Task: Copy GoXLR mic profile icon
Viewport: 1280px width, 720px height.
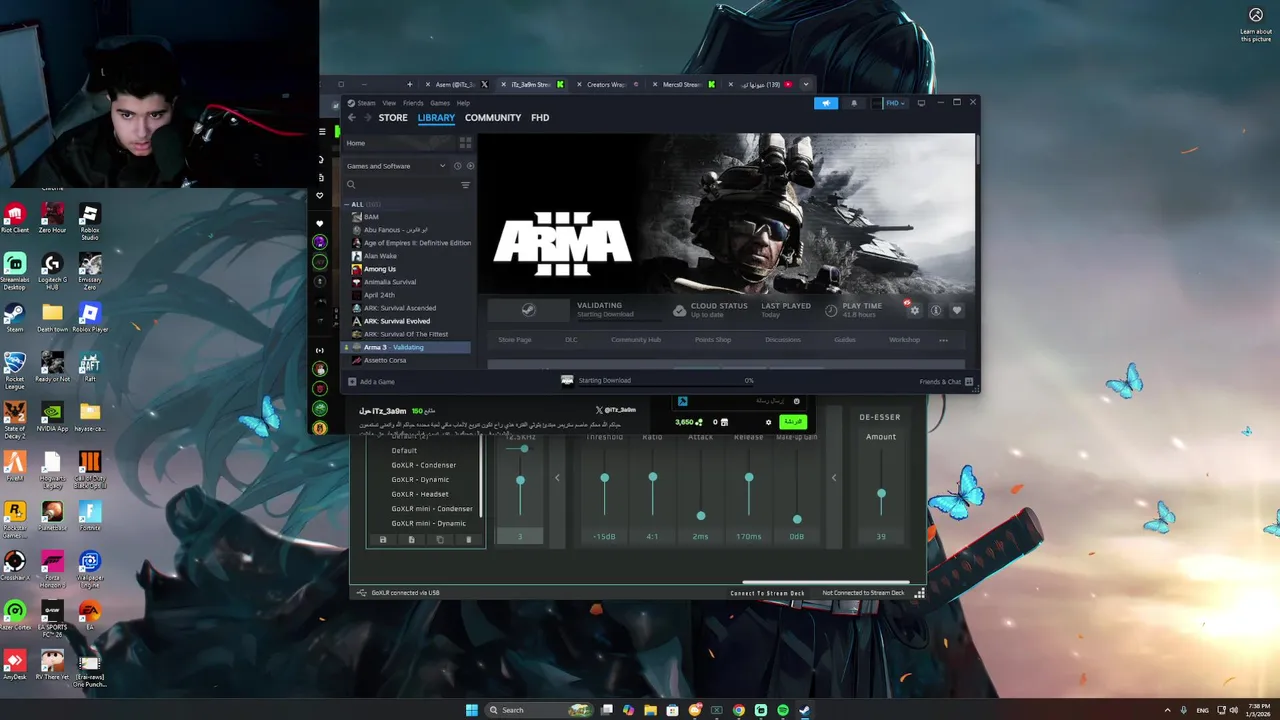Action: coord(439,540)
